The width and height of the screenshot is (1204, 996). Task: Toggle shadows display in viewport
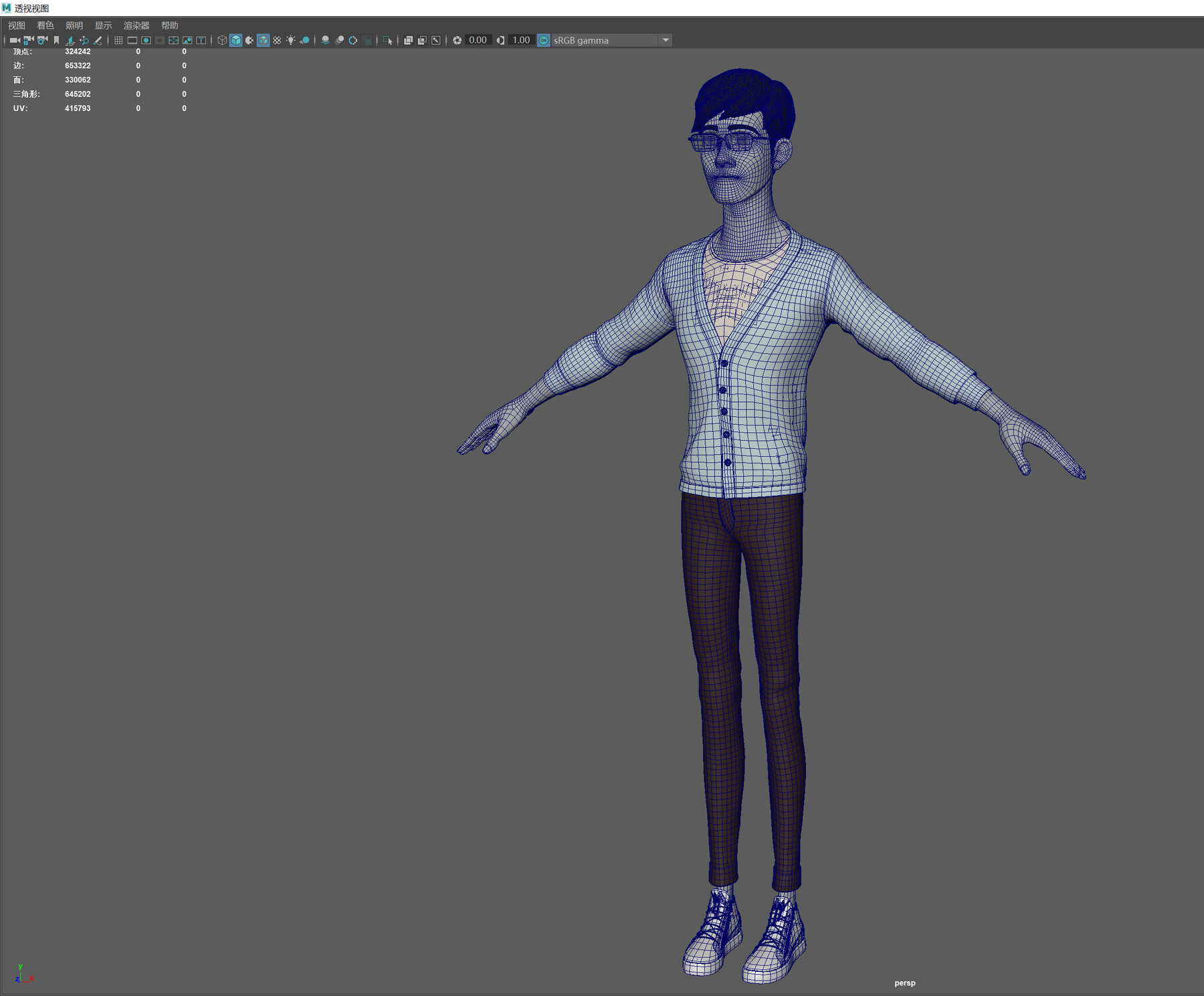click(x=304, y=40)
